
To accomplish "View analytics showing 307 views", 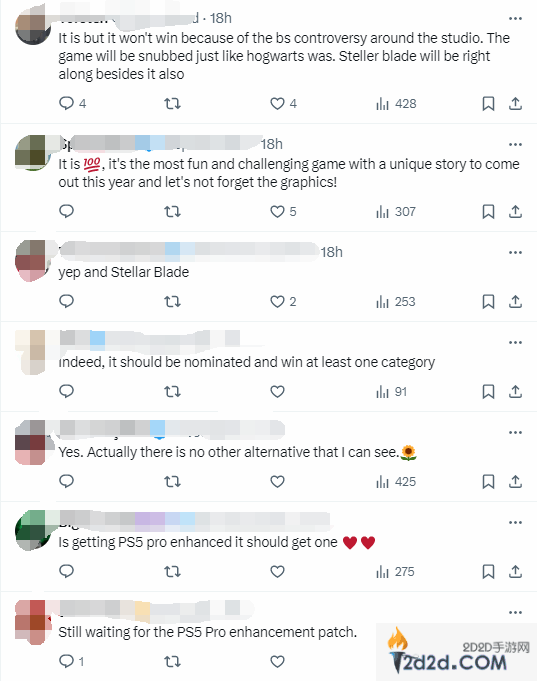I will 396,212.
